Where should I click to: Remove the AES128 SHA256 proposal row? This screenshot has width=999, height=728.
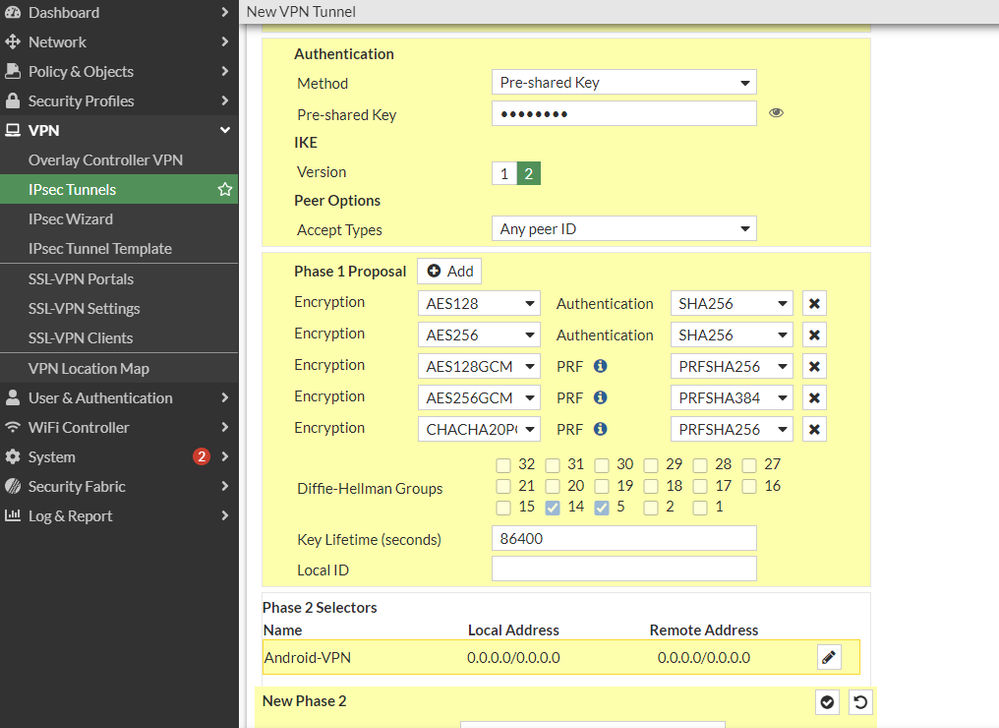pos(814,304)
